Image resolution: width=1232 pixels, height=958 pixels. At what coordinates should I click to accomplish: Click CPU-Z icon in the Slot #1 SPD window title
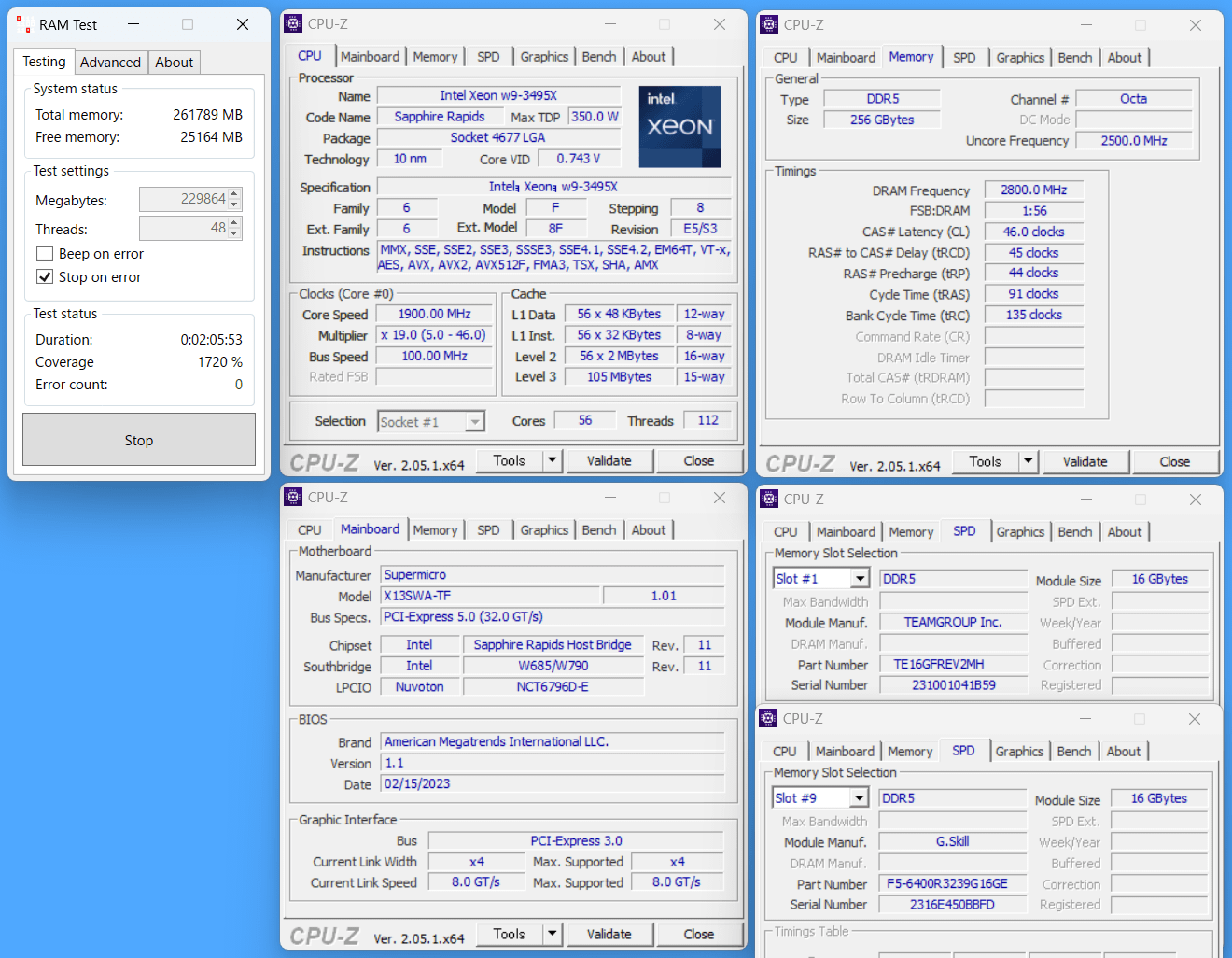[769, 500]
